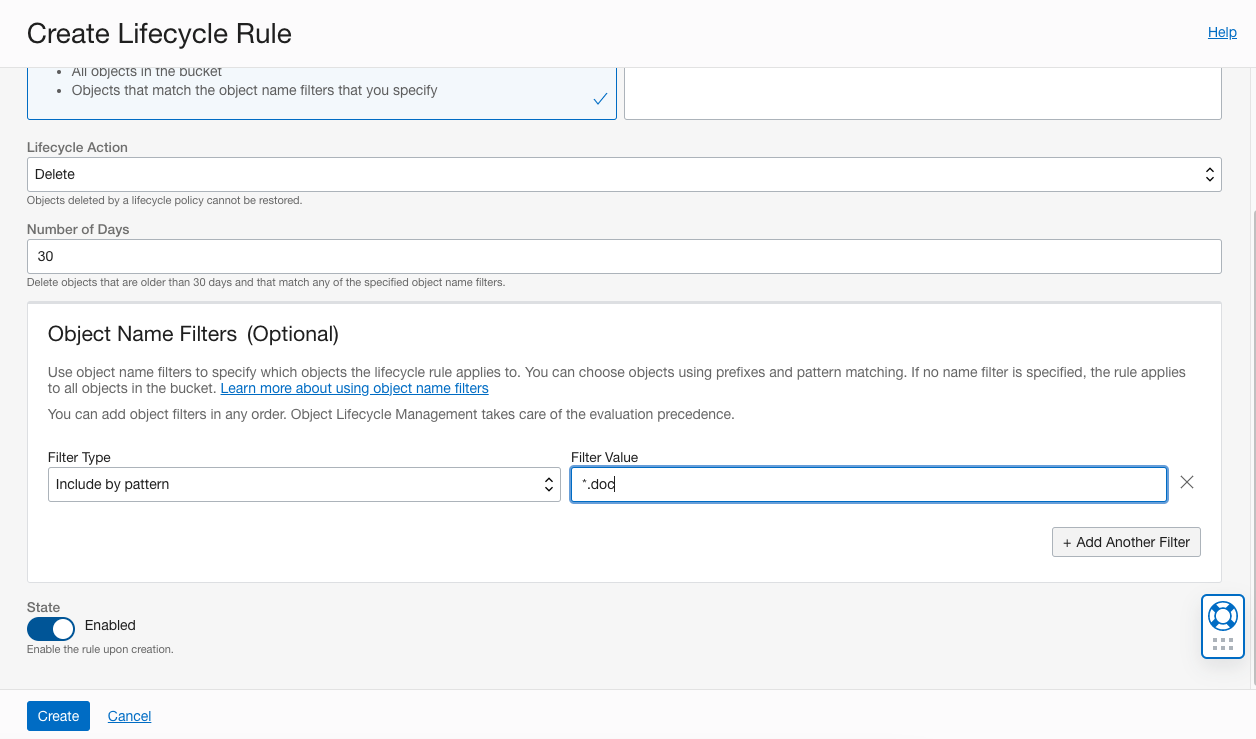Open the Help link

pos(1222,33)
